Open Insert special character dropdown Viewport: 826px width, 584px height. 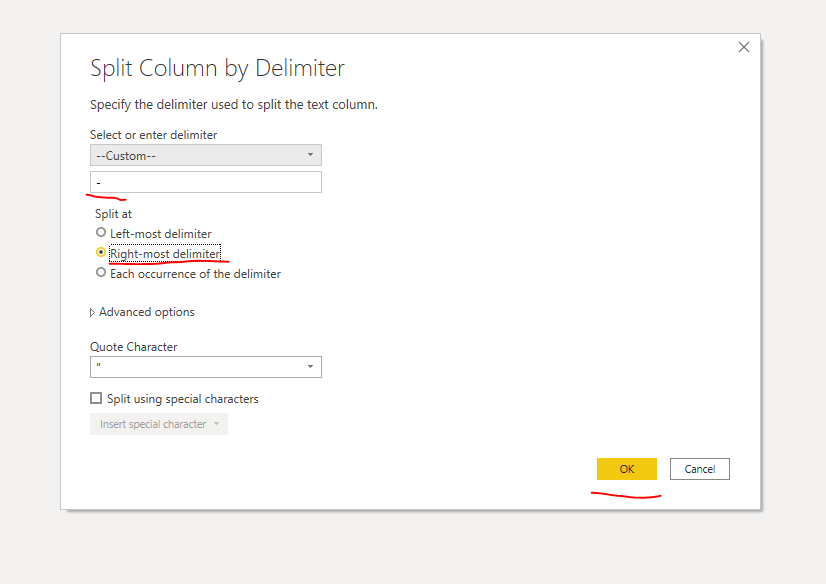coord(159,424)
